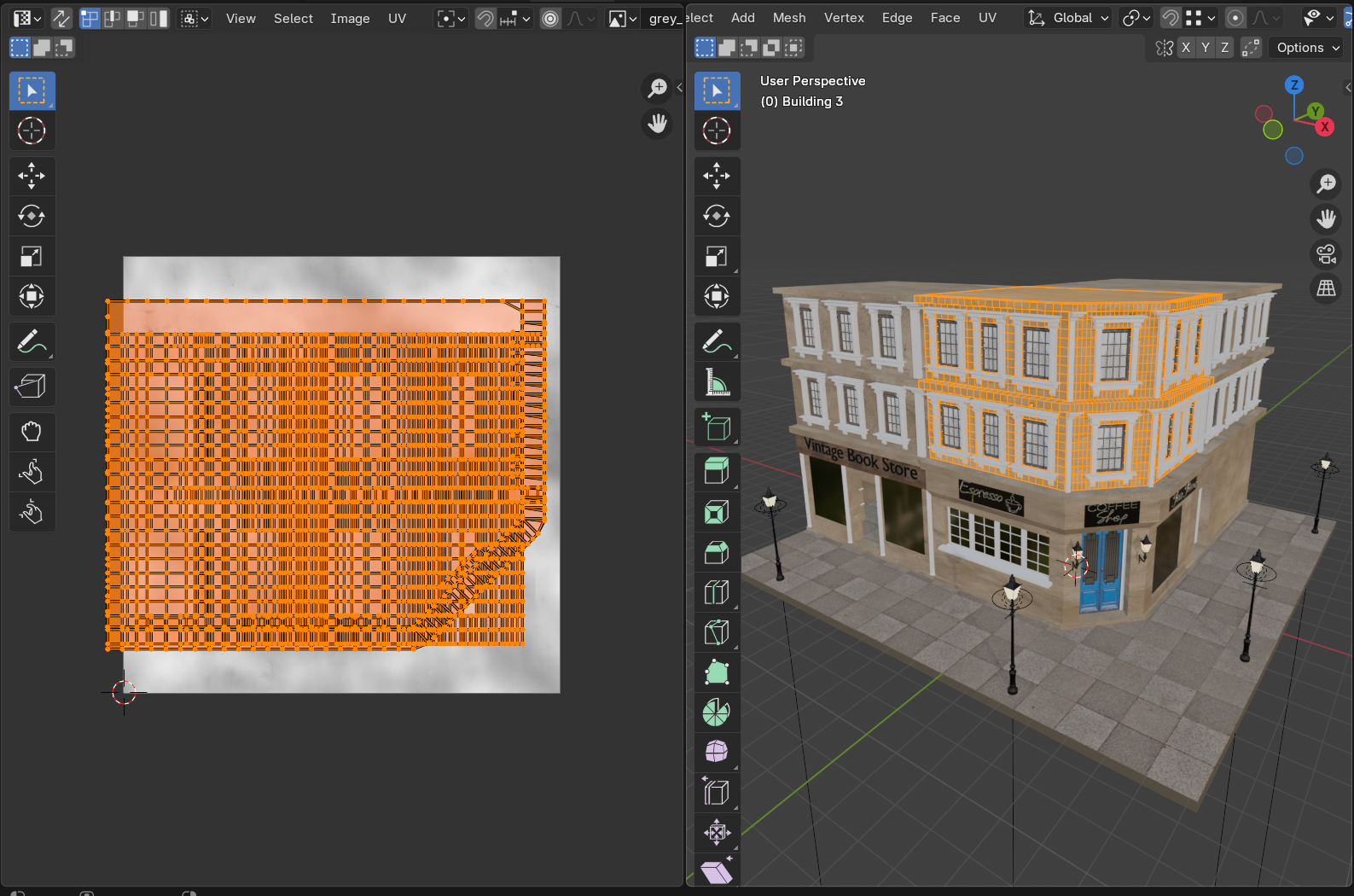Enable UV face selection mode

[x=136, y=18]
